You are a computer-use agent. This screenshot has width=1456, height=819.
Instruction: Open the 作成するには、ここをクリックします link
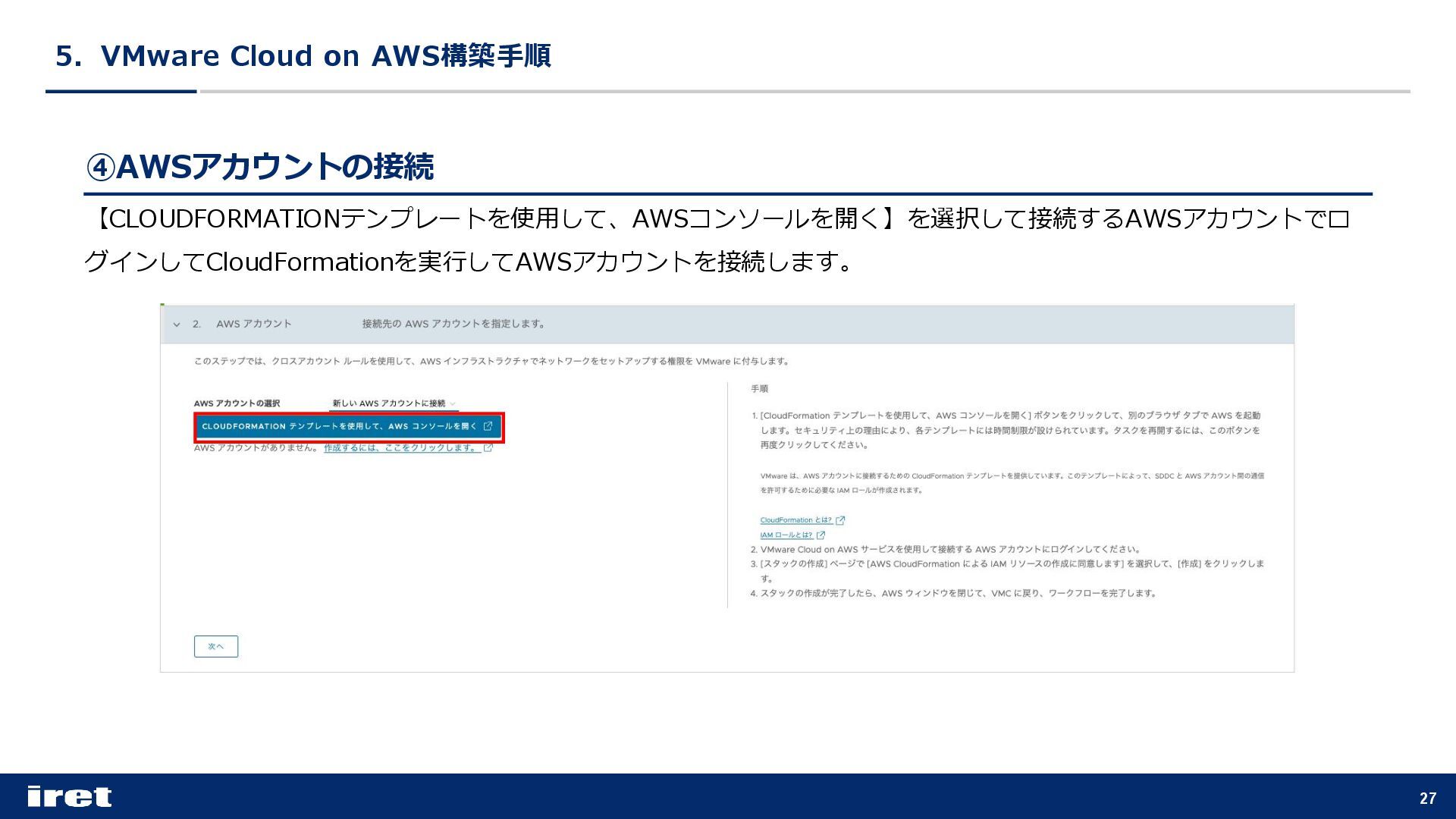coord(401,448)
